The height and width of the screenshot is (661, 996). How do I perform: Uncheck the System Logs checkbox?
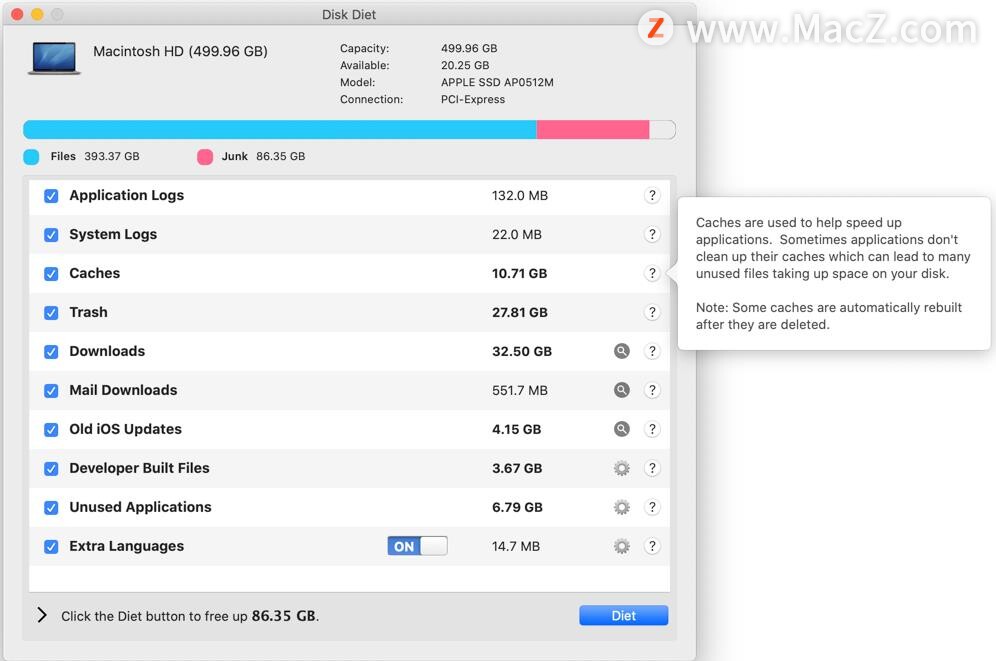pyautogui.click(x=51, y=235)
